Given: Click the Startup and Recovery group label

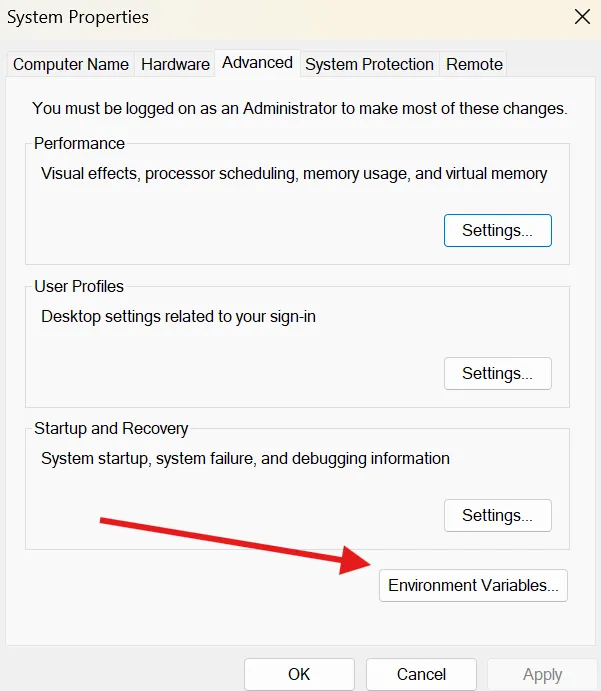Looking at the screenshot, I should pos(111,428).
